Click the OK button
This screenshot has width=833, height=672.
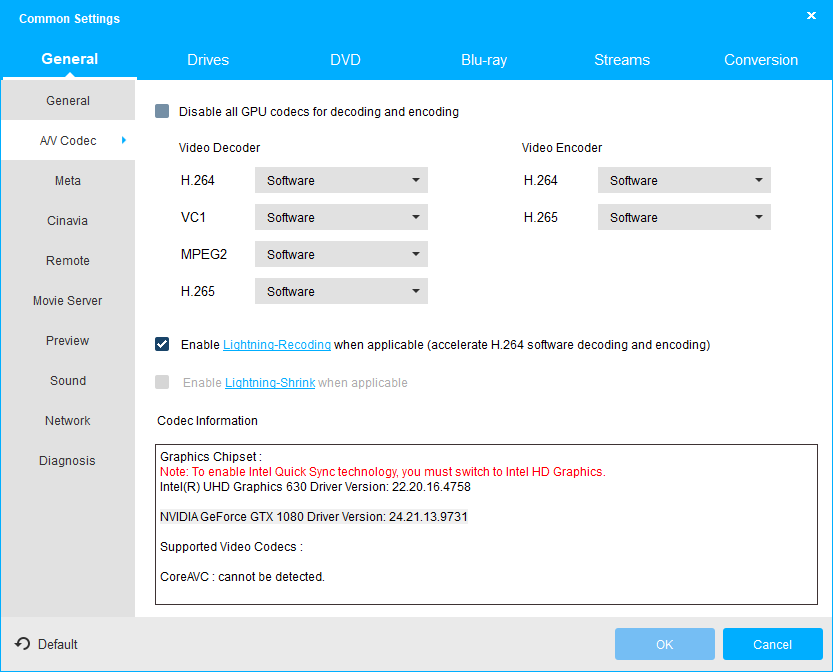[665, 644]
